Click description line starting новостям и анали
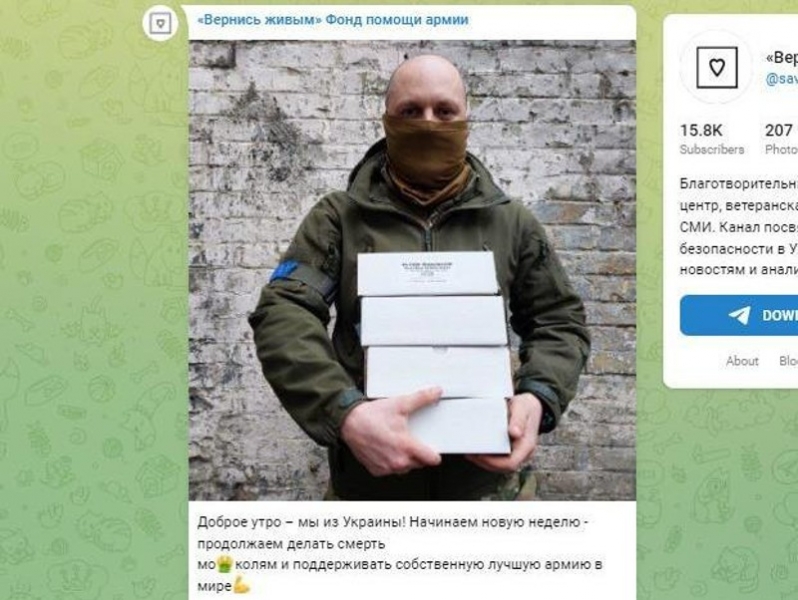Viewport: 798px width, 600px height. (738, 270)
